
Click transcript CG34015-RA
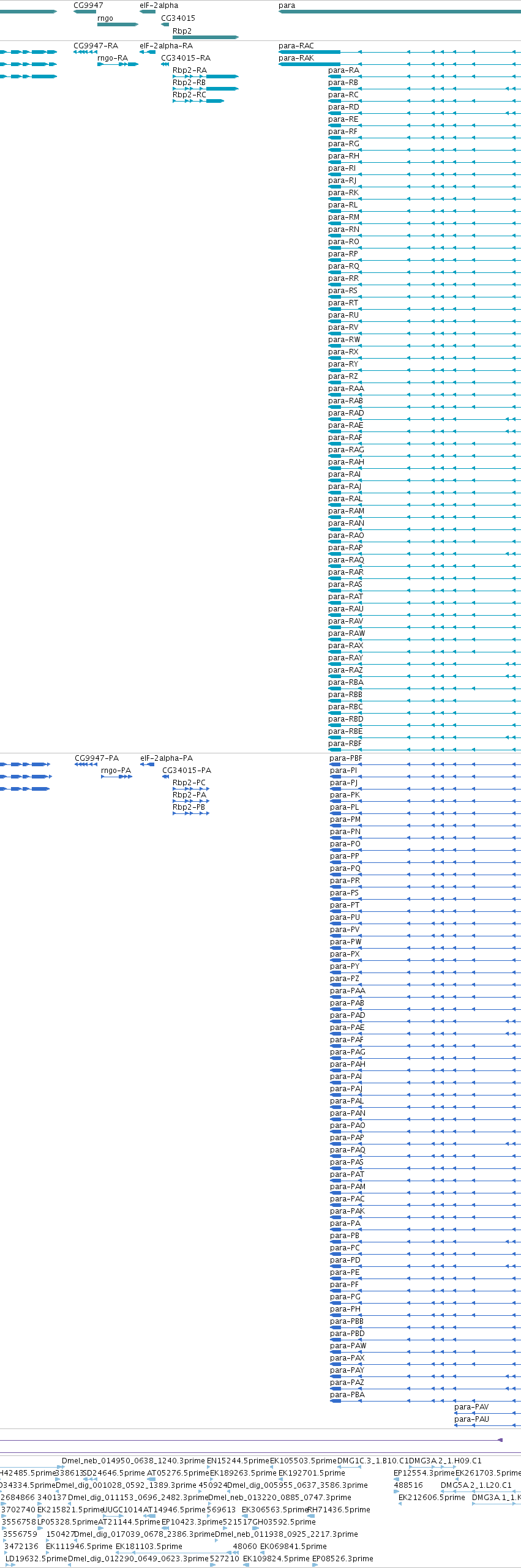[186, 58]
